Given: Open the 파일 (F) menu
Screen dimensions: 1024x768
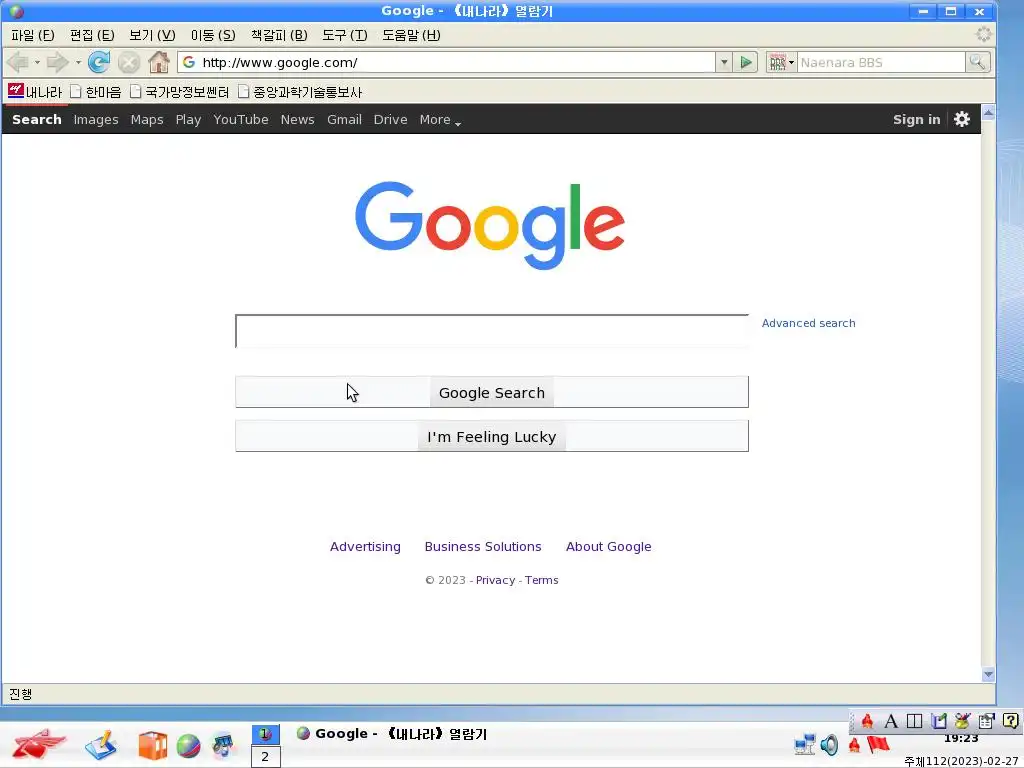Looking at the screenshot, I should coord(33,35).
